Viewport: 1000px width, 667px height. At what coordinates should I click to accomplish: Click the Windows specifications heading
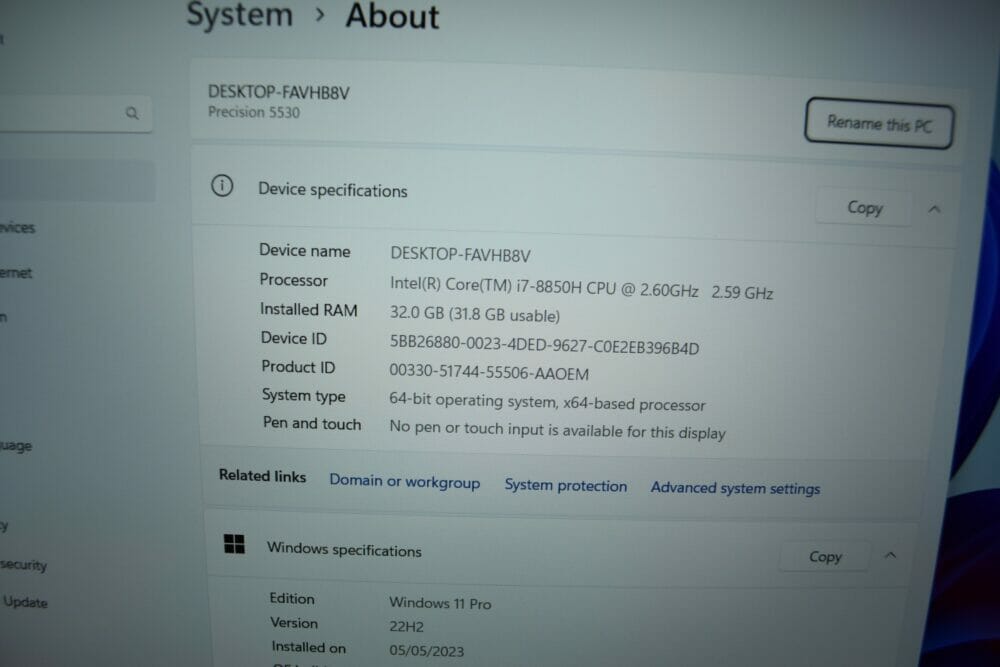pos(344,550)
